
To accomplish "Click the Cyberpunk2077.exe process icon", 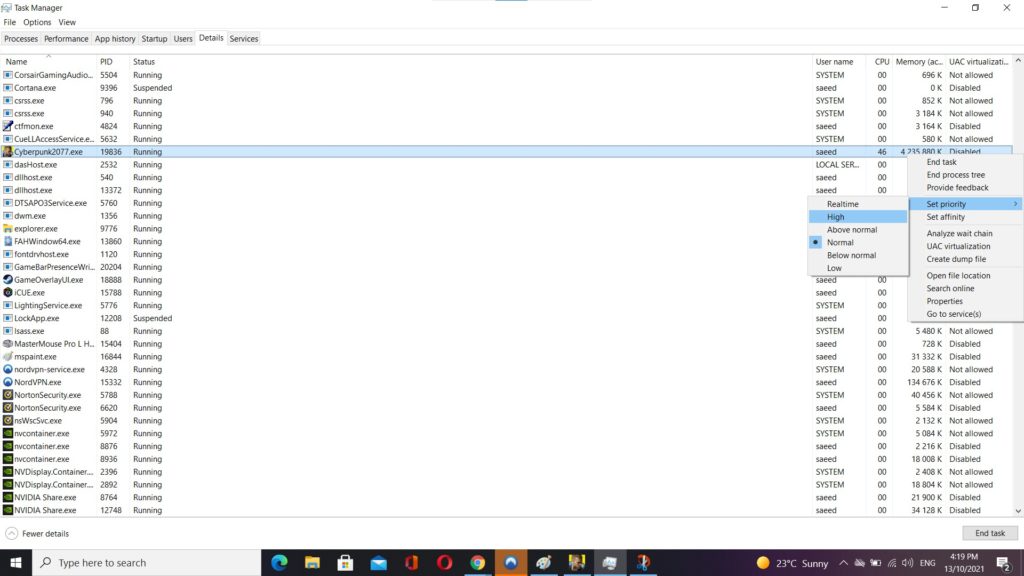I will 9,151.
